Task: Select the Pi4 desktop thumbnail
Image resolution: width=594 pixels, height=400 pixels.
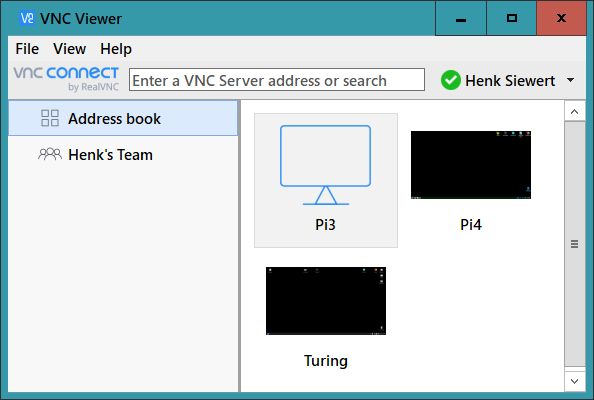Action: click(x=471, y=165)
